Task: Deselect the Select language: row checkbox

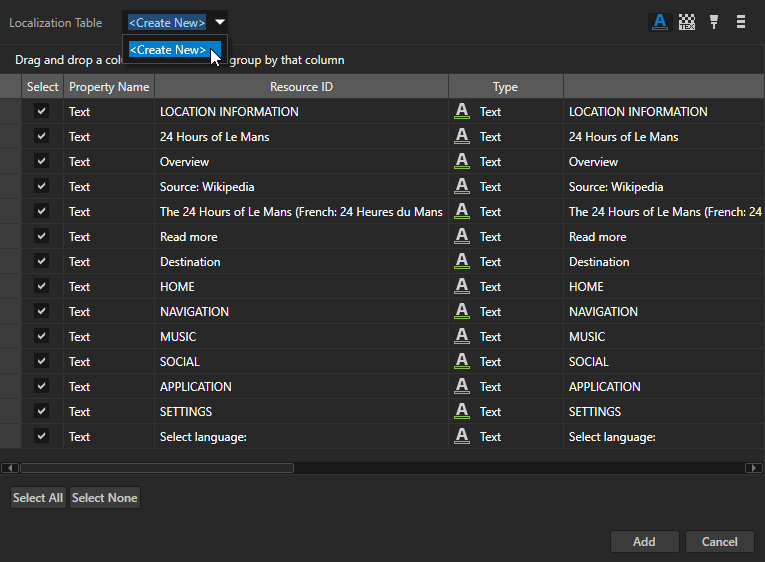Action: point(42,436)
